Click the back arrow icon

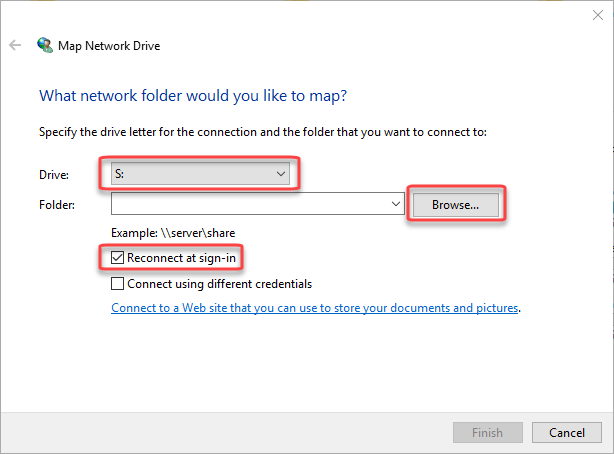(15, 45)
